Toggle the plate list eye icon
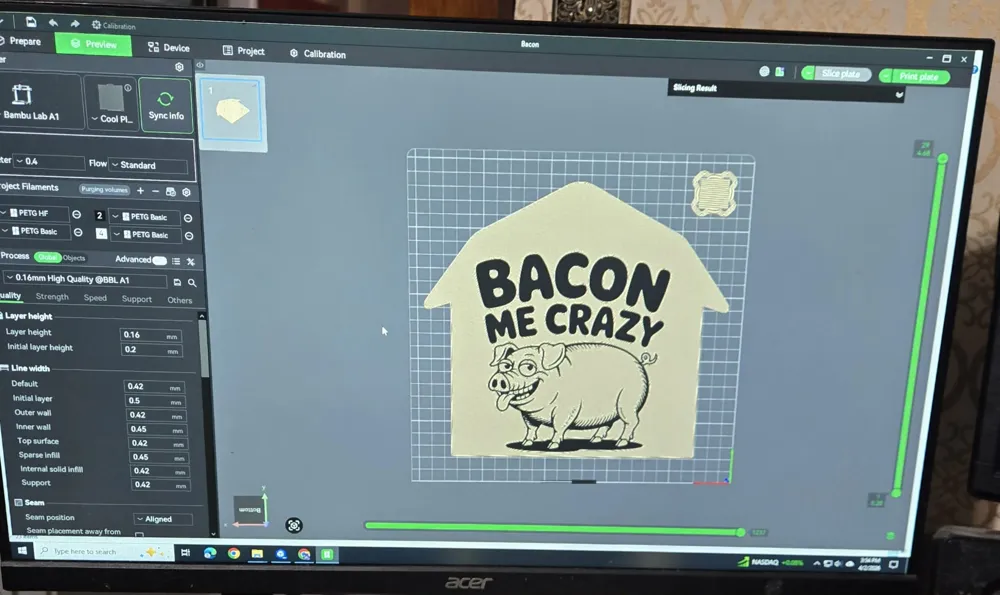 pyautogui.click(x=200, y=65)
